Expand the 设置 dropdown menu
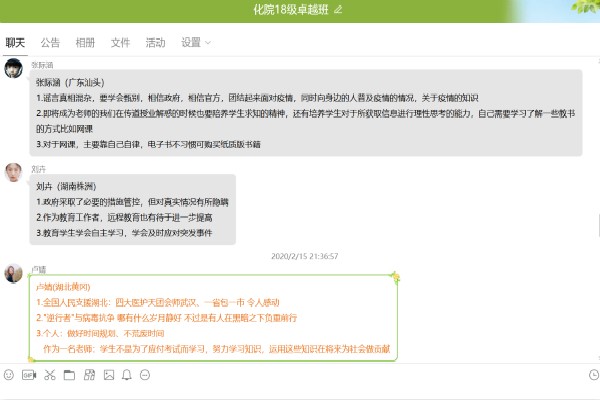Image resolution: width=600 pixels, height=400 pixels. click(x=195, y=43)
